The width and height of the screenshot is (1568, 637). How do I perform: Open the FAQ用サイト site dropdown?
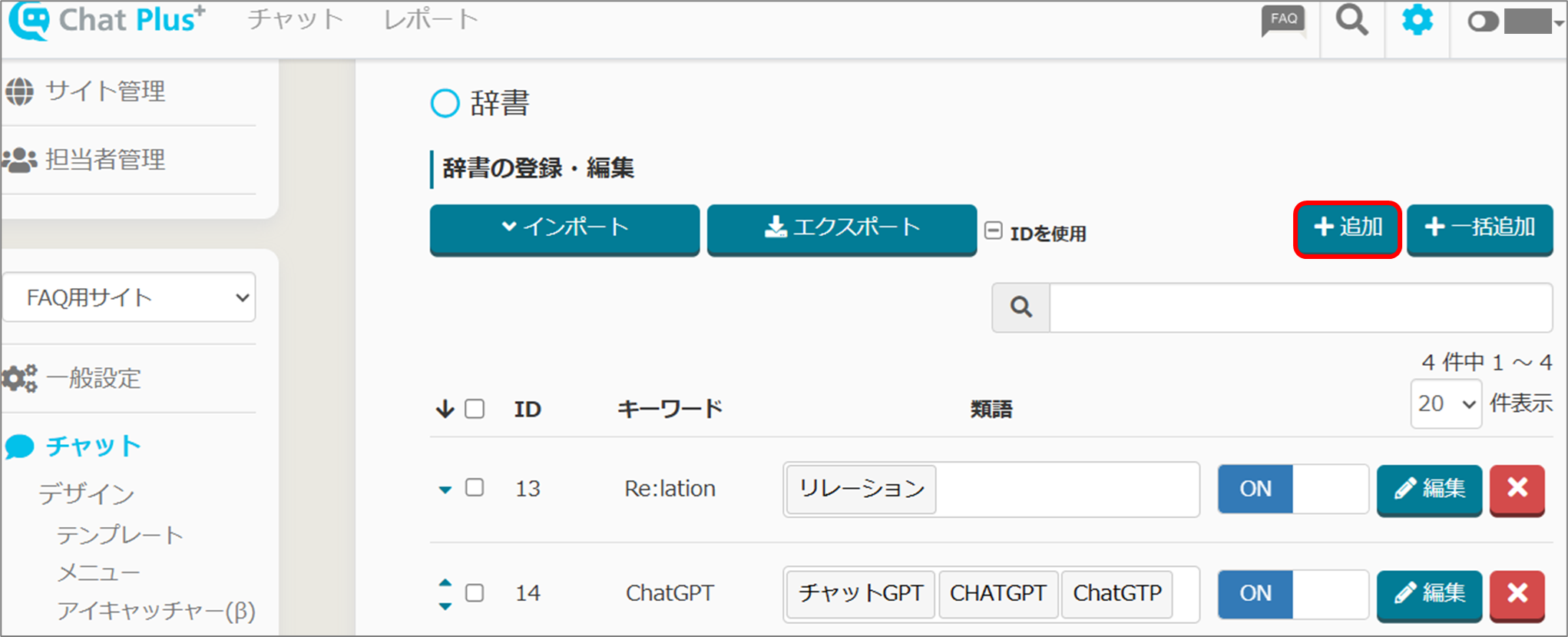point(129,297)
